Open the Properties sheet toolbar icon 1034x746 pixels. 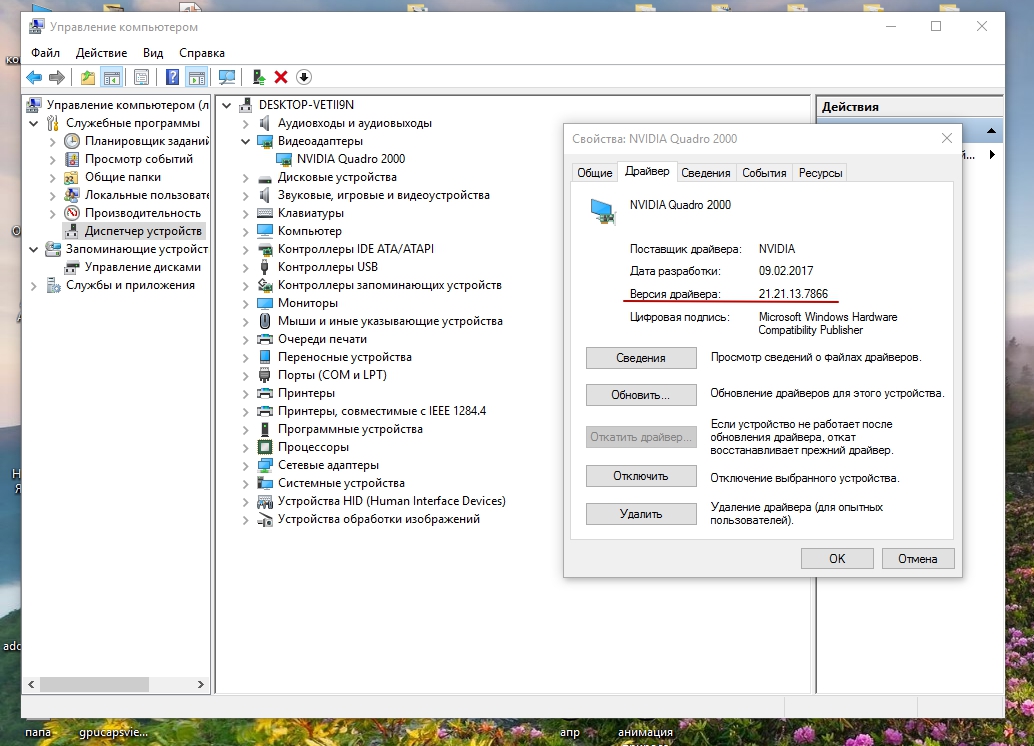(141, 77)
